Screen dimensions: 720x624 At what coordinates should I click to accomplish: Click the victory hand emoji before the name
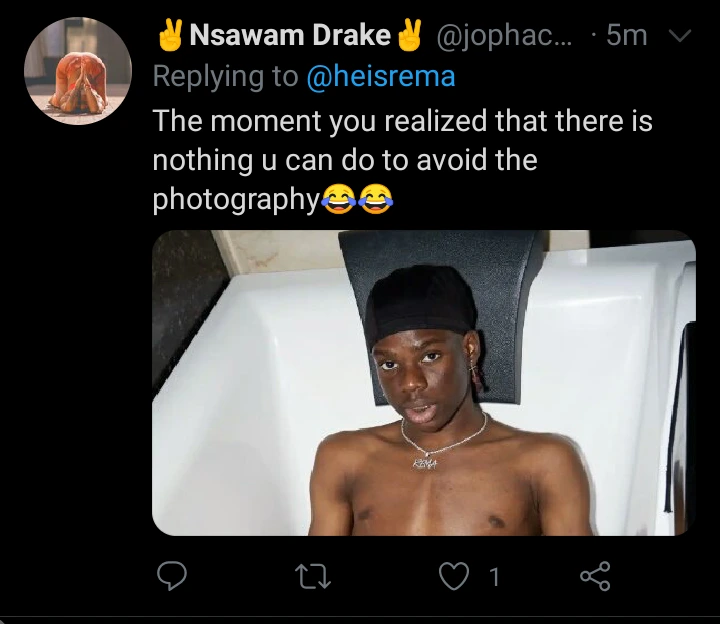171,35
